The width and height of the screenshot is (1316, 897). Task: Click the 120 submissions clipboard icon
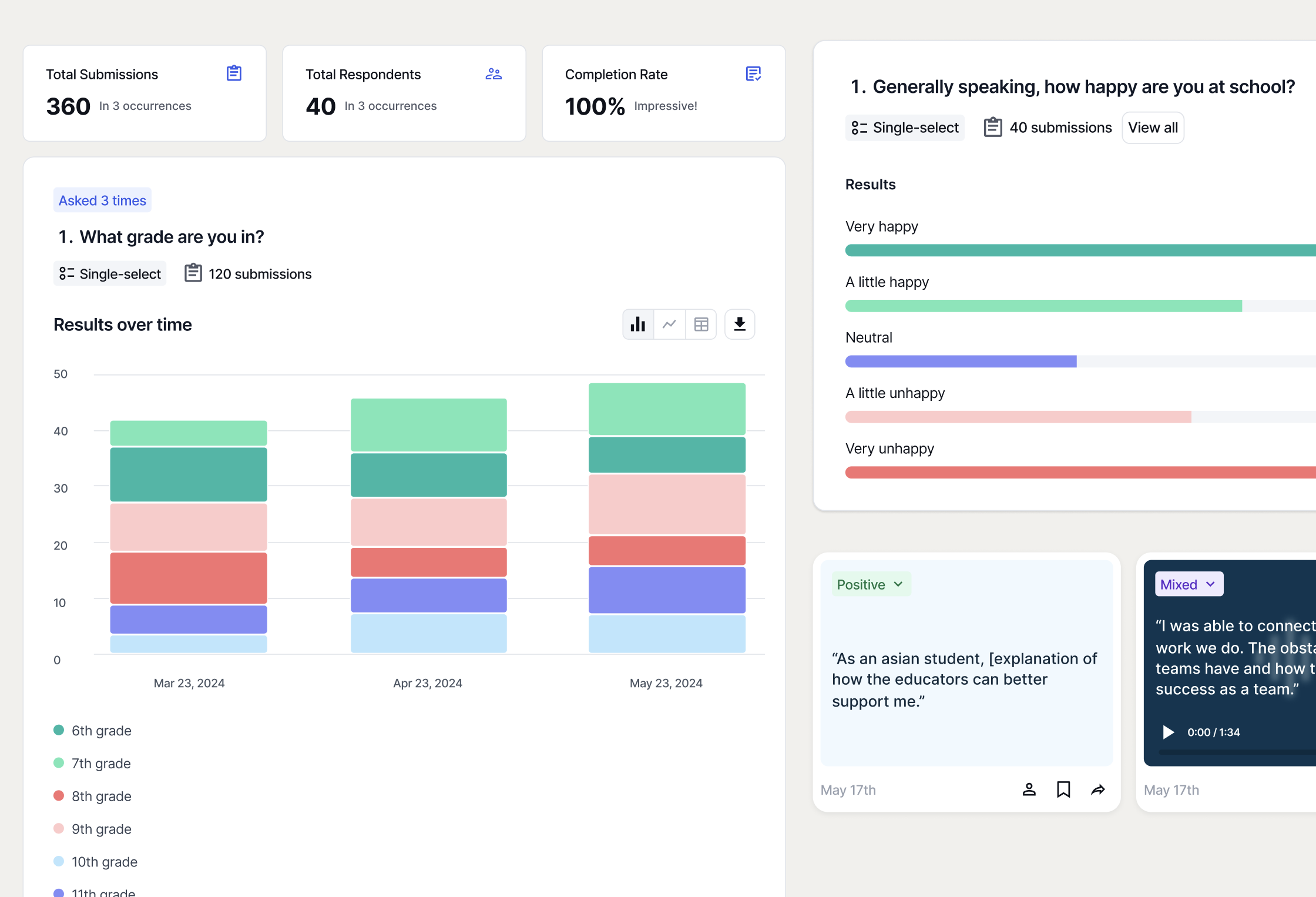click(193, 273)
